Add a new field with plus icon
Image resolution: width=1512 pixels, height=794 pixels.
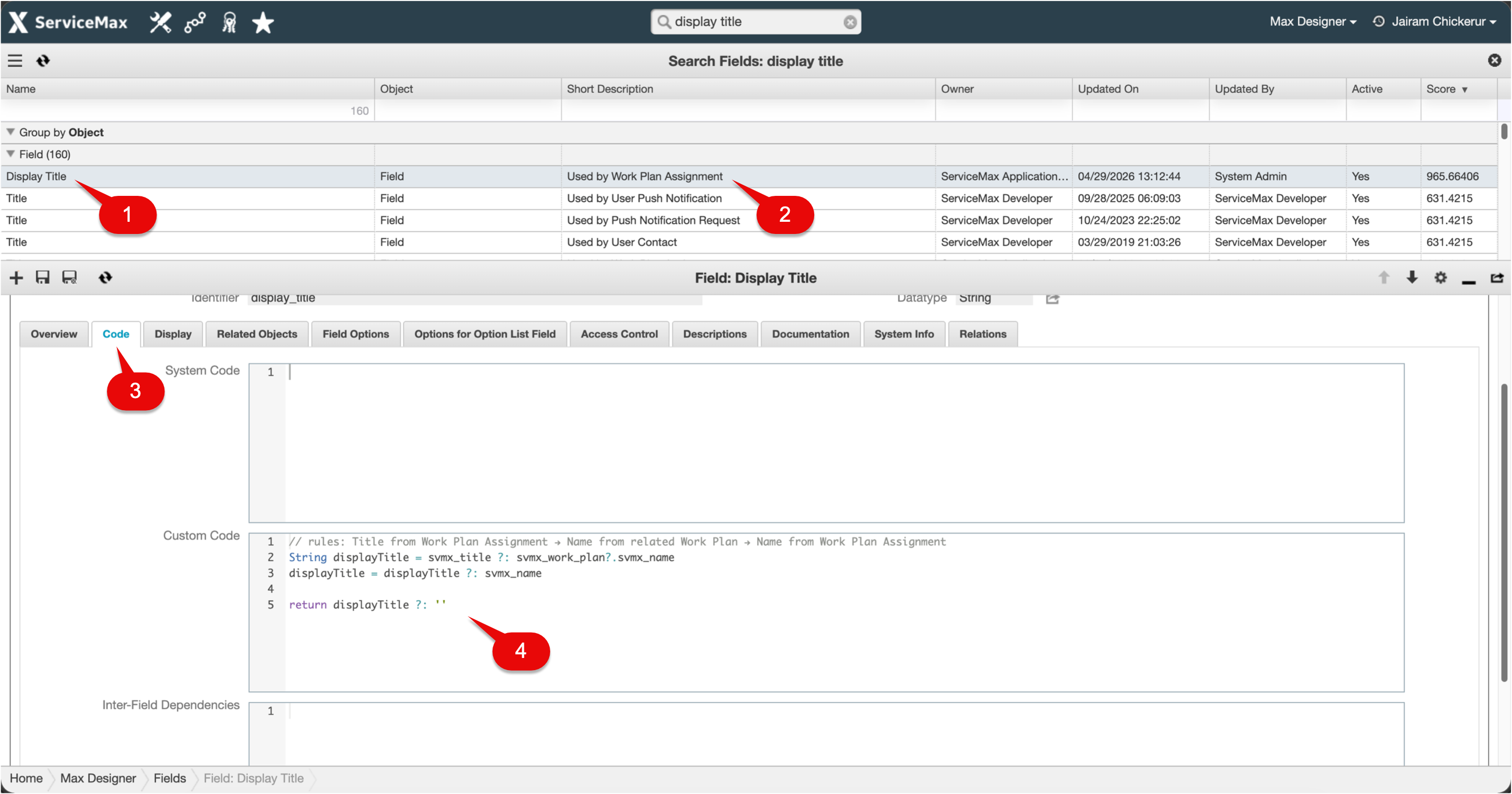tap(16, 278)
